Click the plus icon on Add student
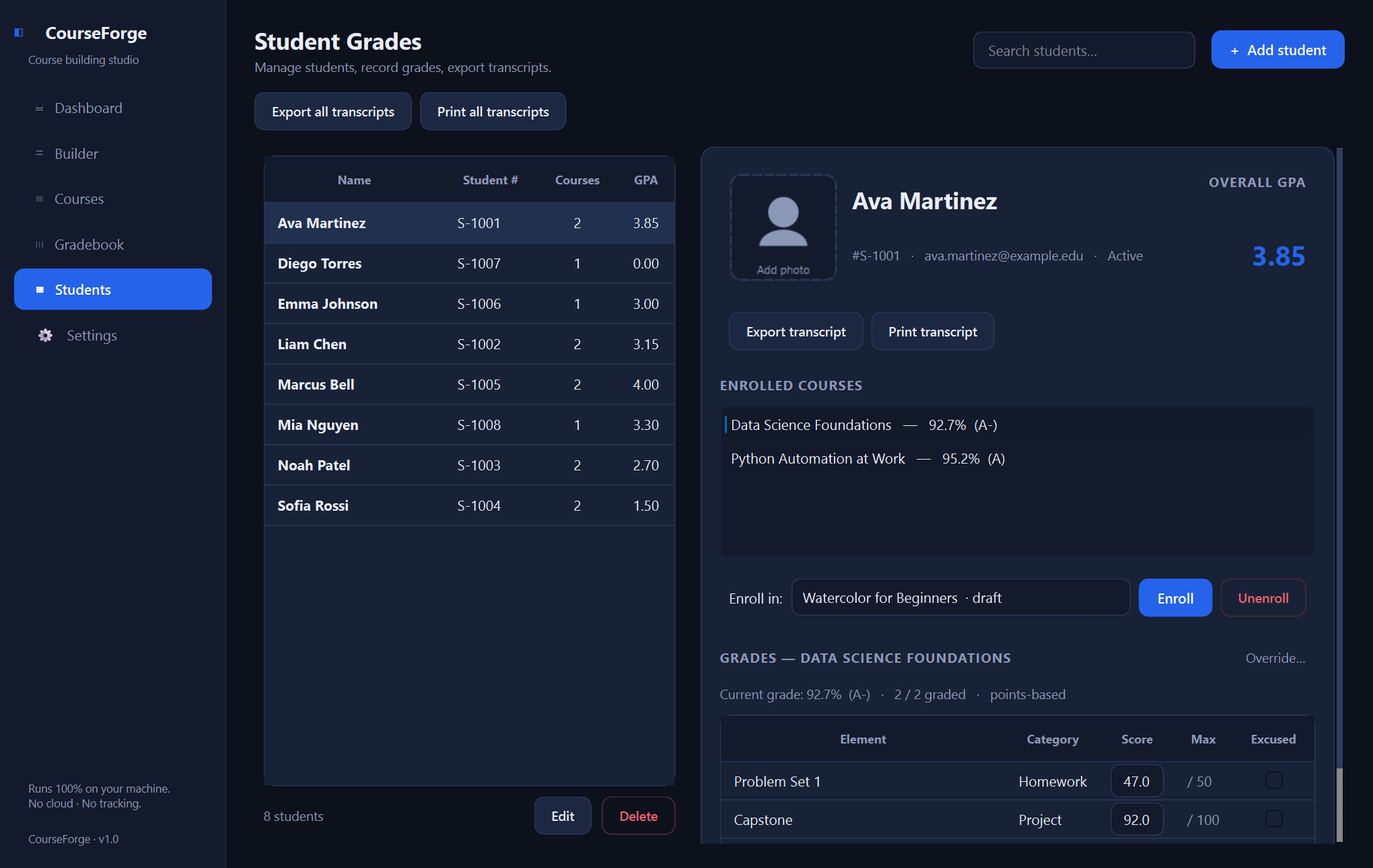 1234,50
